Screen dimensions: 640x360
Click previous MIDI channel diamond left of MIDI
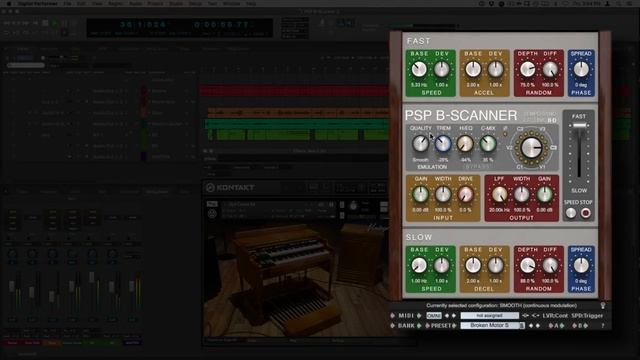[x=393, y=316]
